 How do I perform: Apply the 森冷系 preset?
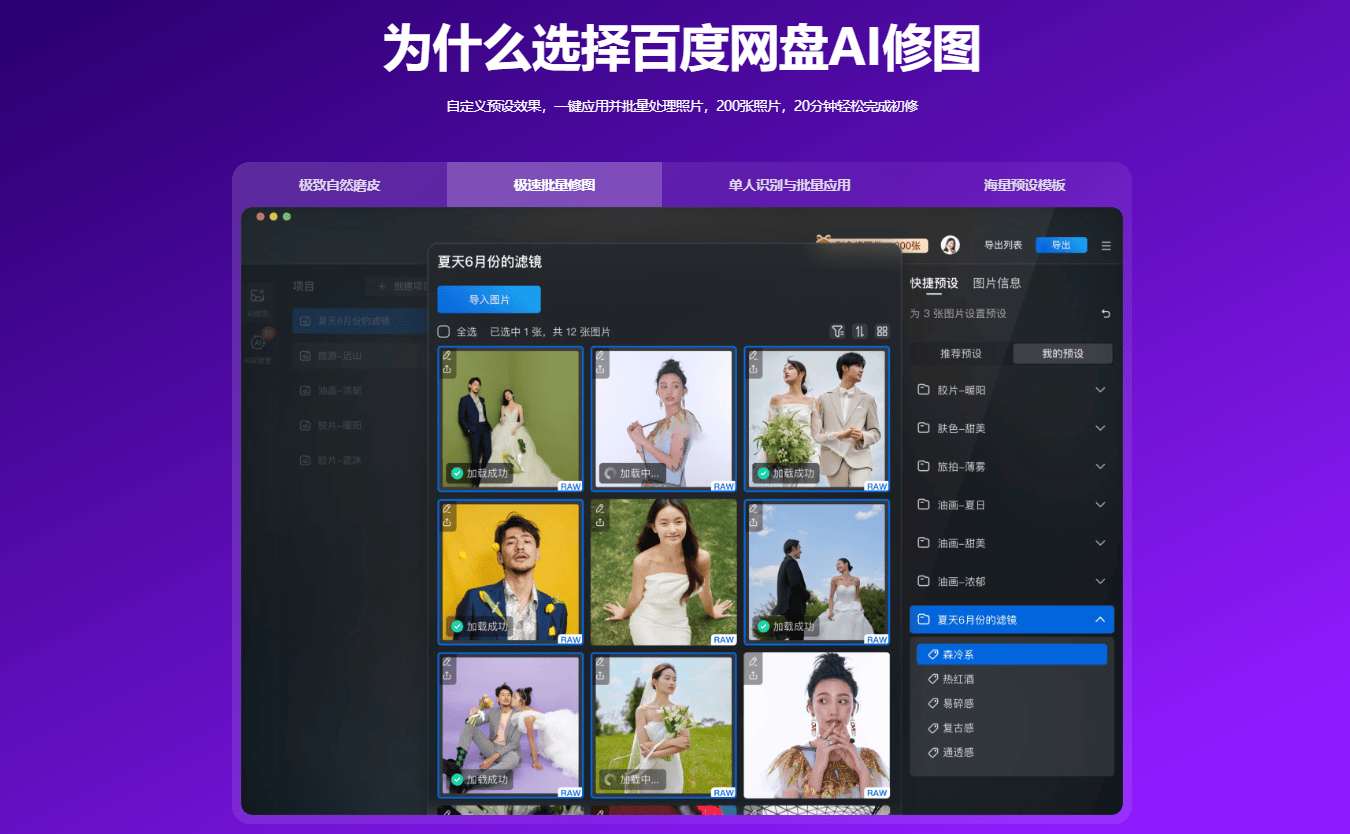[x=1012, y=654]
